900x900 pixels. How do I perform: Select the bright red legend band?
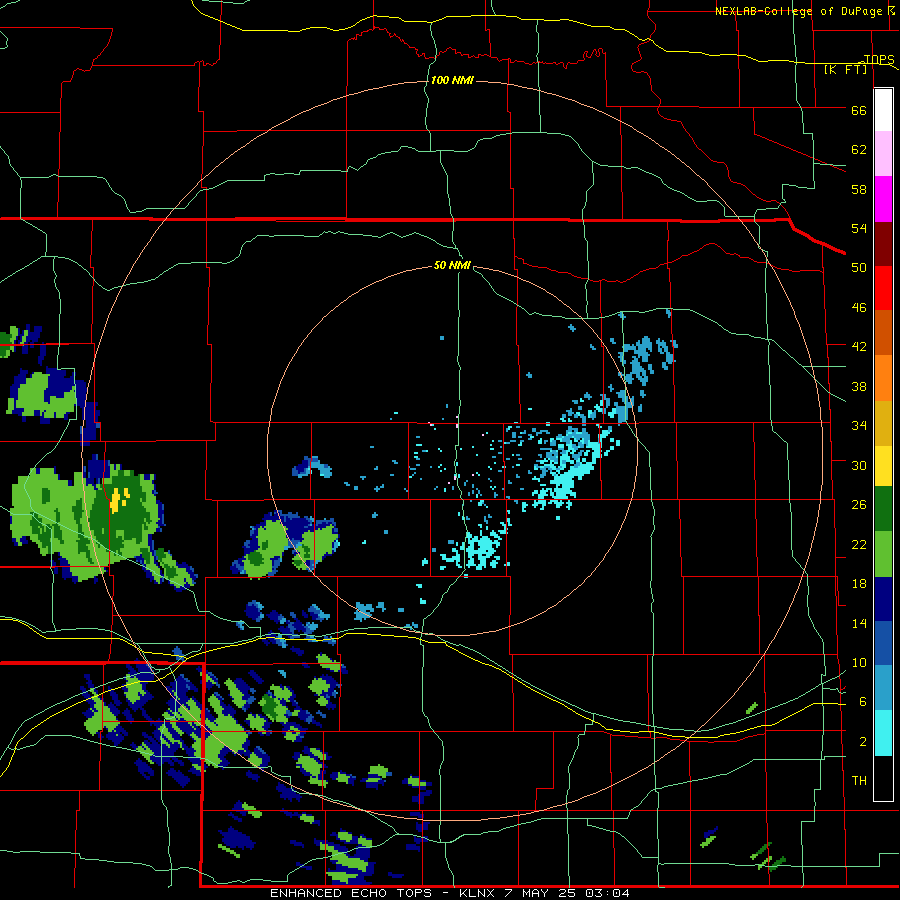[x=883, y=288]
